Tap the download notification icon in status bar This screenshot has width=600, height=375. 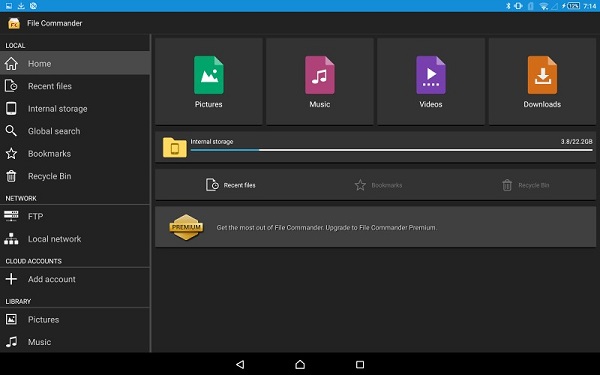click(x=21, y=6)
